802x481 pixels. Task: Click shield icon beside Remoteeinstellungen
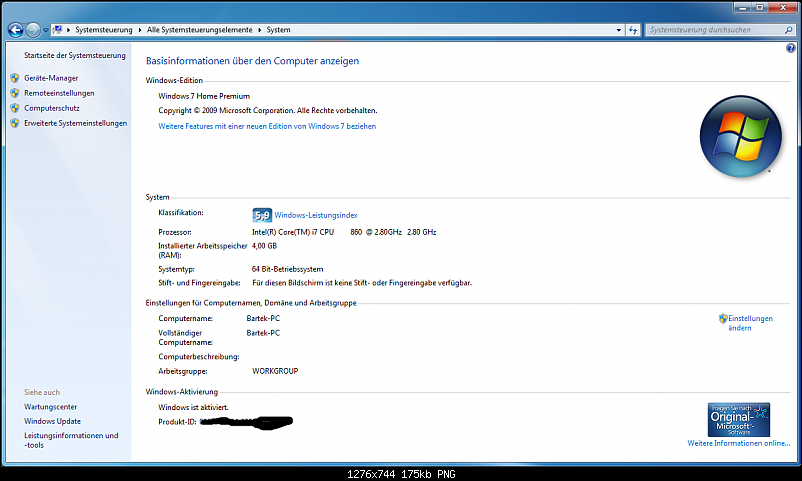(x=15, y=93)
